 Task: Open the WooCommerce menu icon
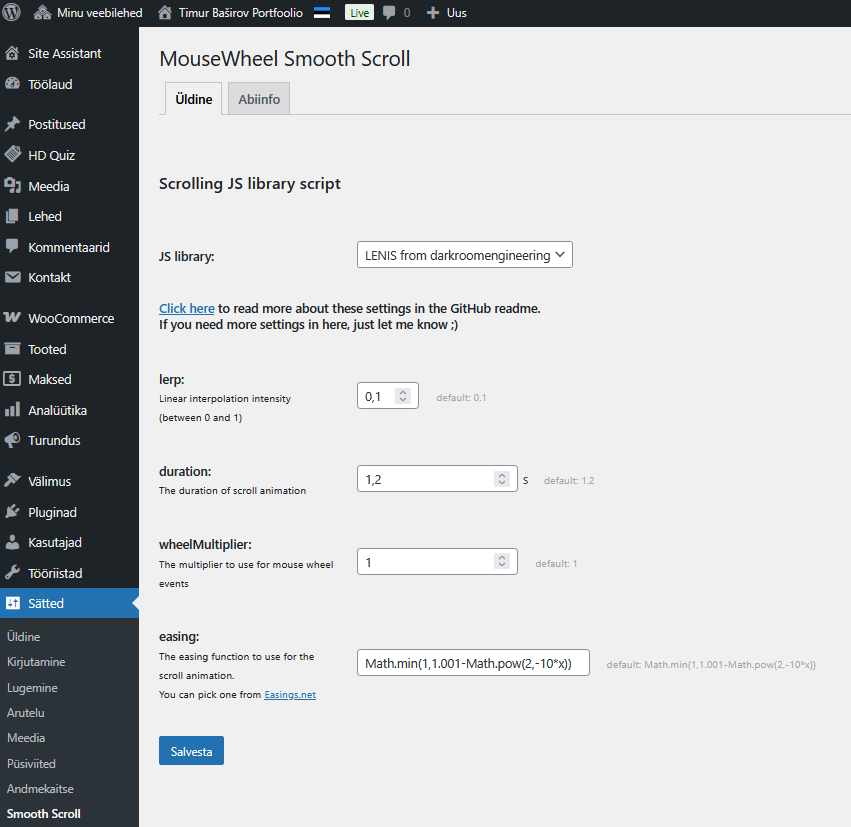12,318
